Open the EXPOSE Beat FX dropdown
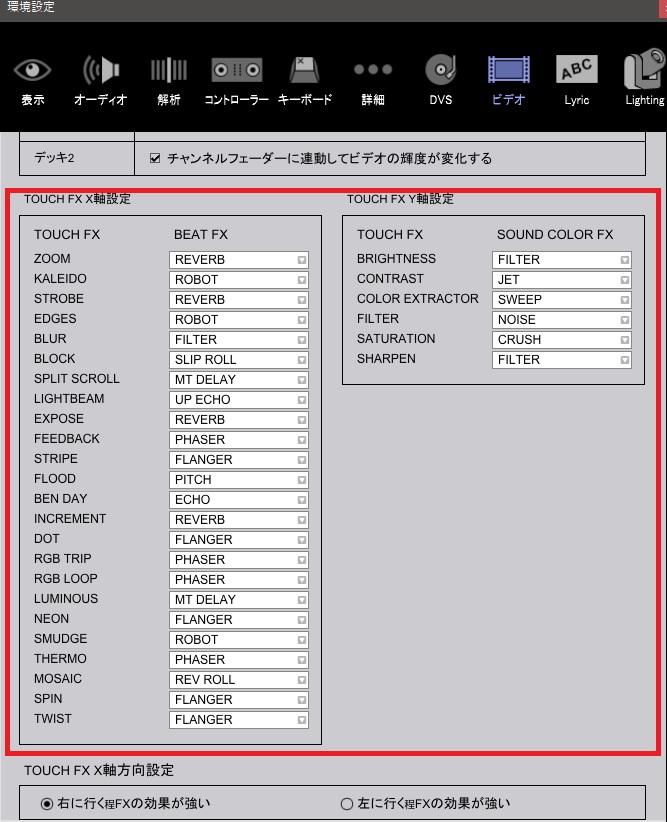Viewport: 667px width, 822px height. point(239,419)
